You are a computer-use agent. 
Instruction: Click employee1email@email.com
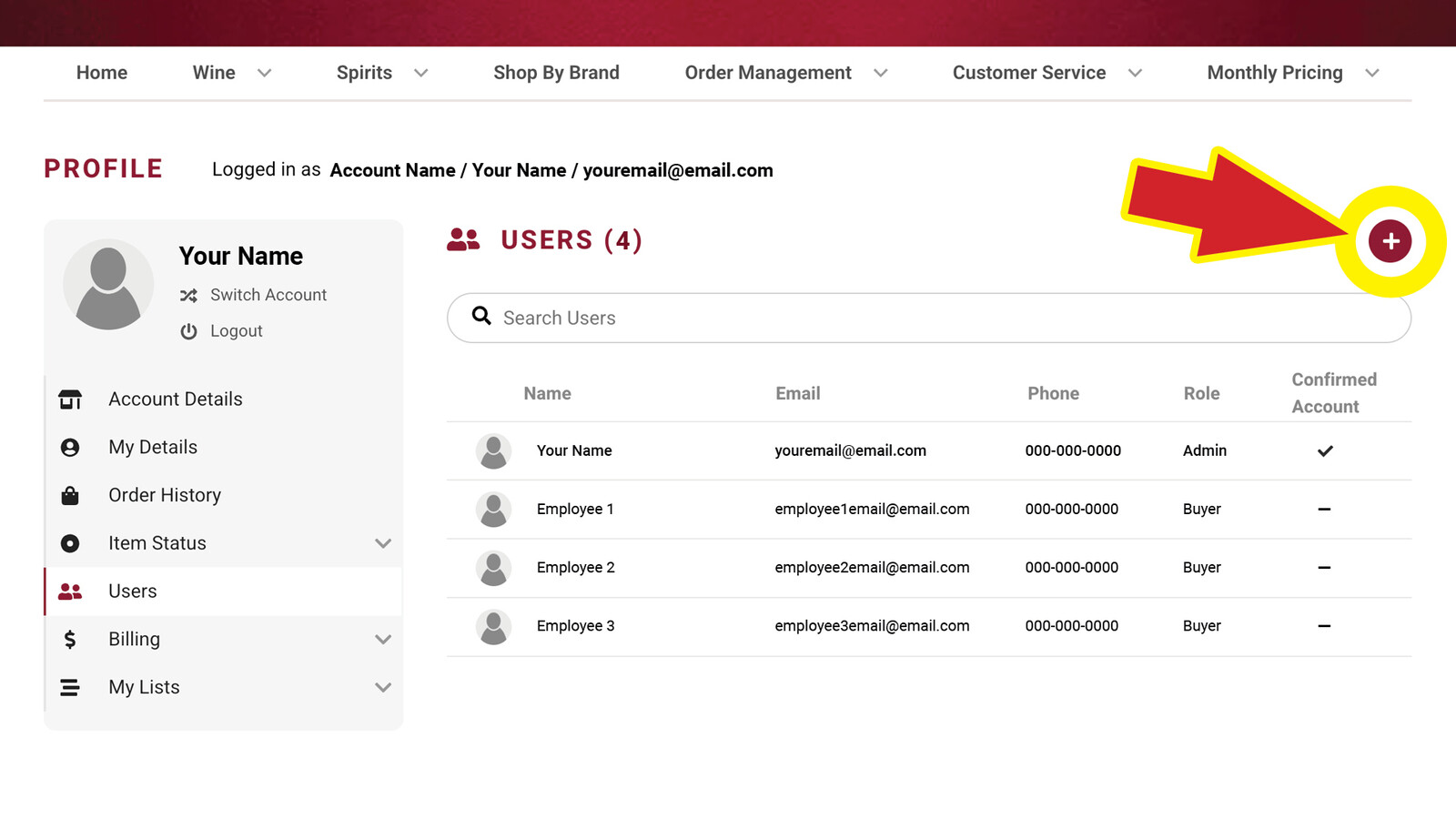872,509
